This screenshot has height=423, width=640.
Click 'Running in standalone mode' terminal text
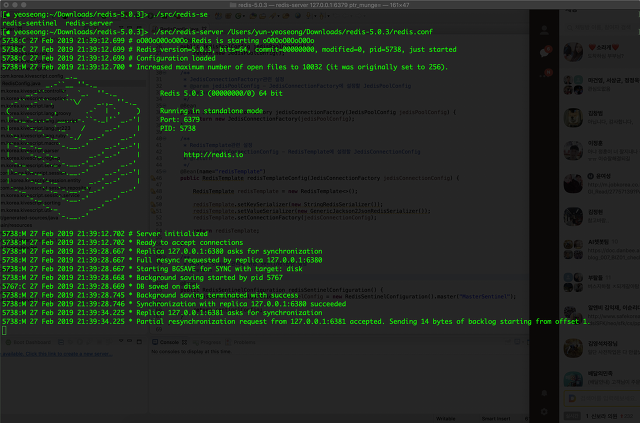(x=211, y=111)
